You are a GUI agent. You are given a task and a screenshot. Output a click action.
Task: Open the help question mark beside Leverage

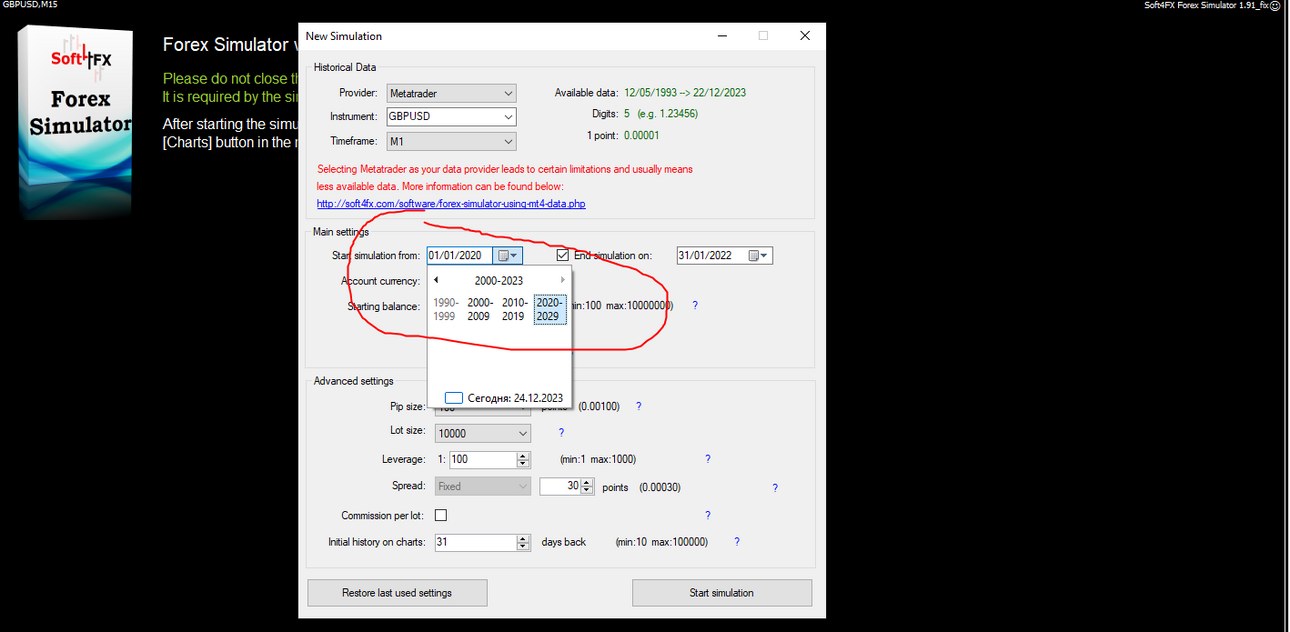click(708, 460)
